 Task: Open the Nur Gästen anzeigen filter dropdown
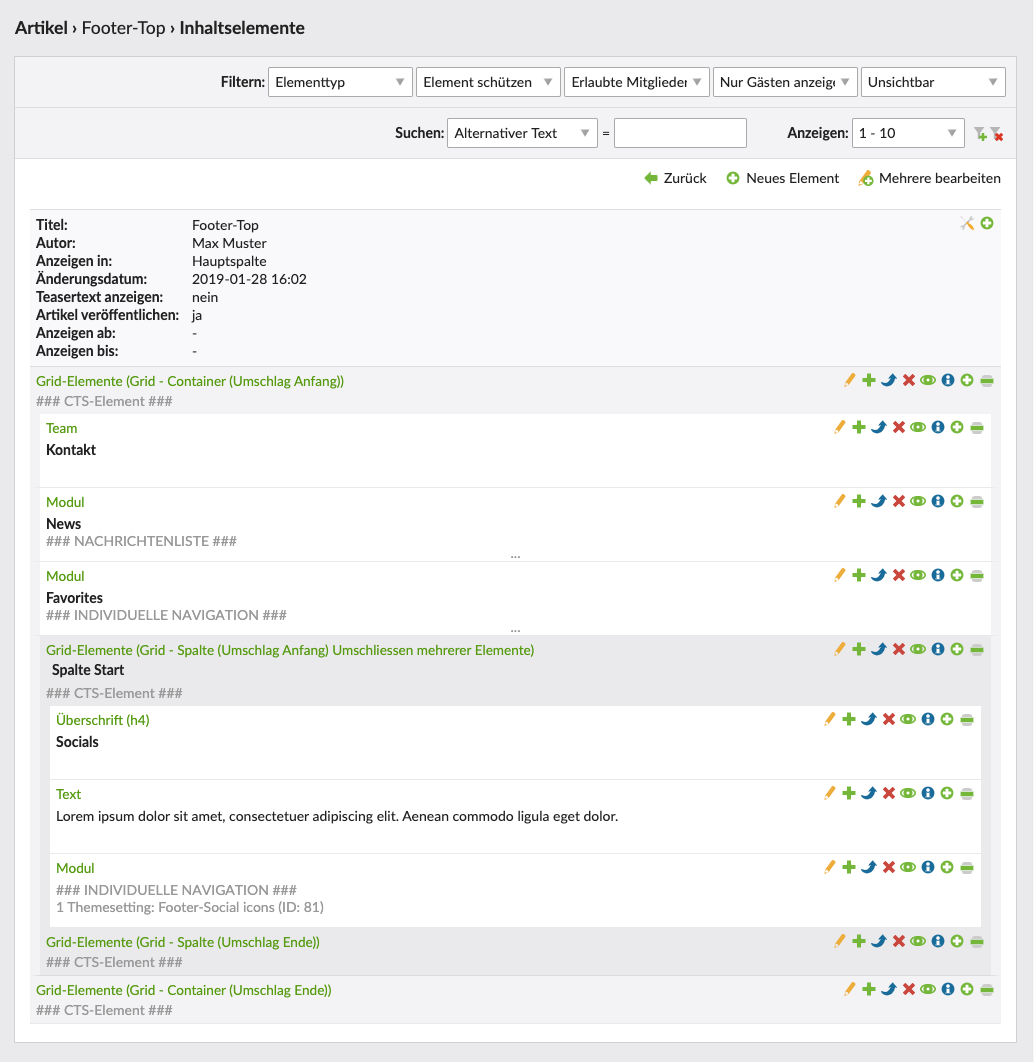pyautogui.click(x=785, y=82)
